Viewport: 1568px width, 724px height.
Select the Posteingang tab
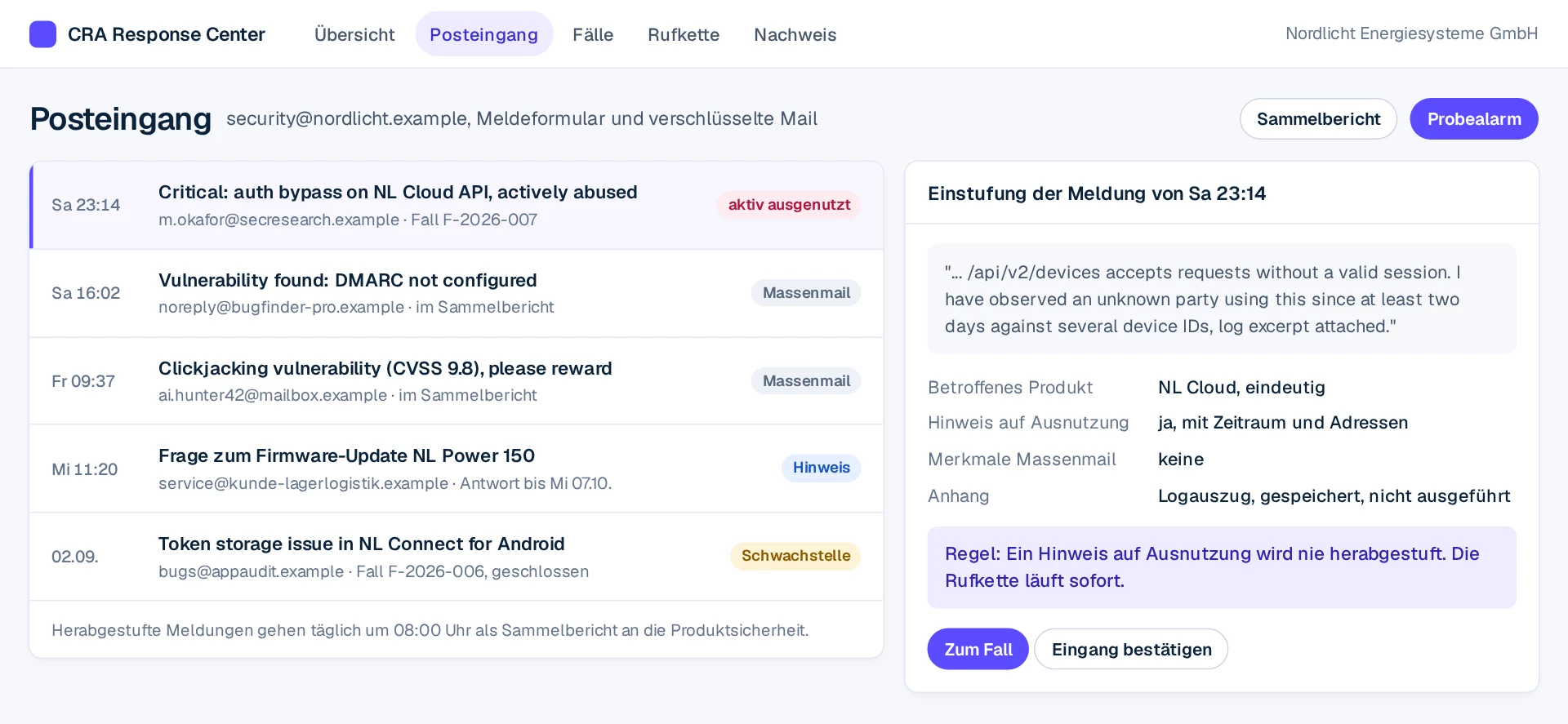(x=484, y=34)
